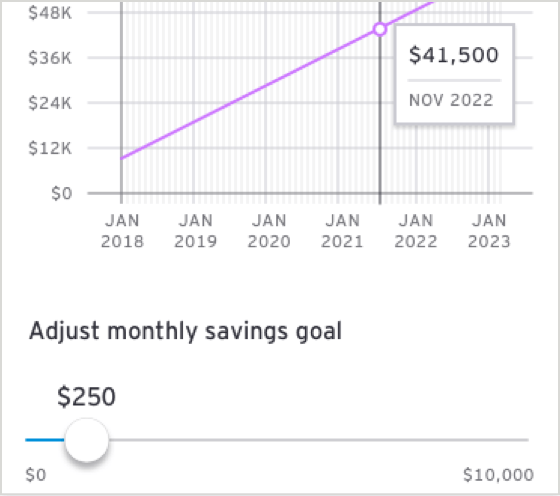This screenshot has width=560, height=496.
Task: Click the $250 slider value label
Action: [86, 396]
